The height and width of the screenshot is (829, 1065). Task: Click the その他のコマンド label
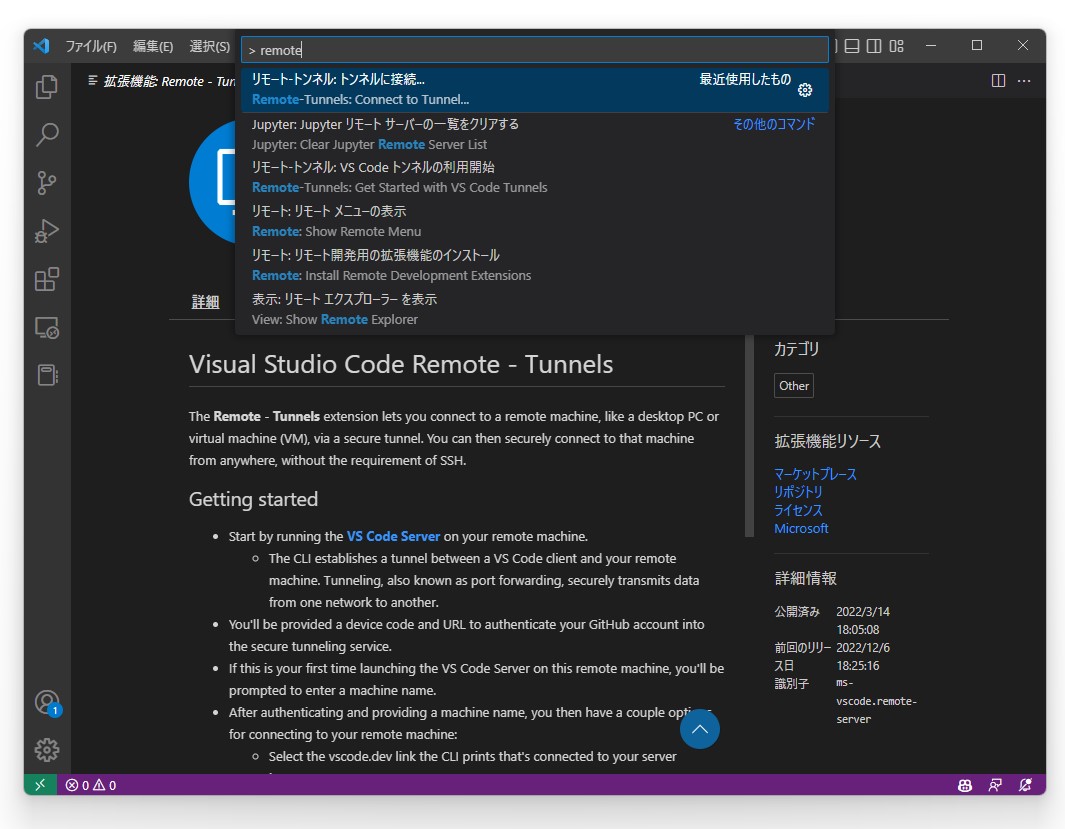click(x=774, y=124)
